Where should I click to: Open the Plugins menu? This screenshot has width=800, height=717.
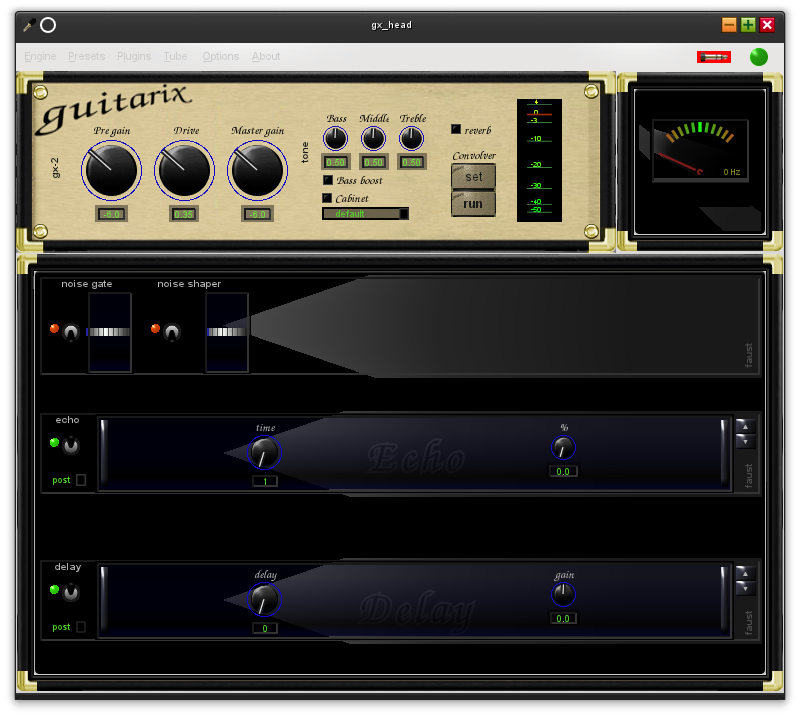pos(133,56)
